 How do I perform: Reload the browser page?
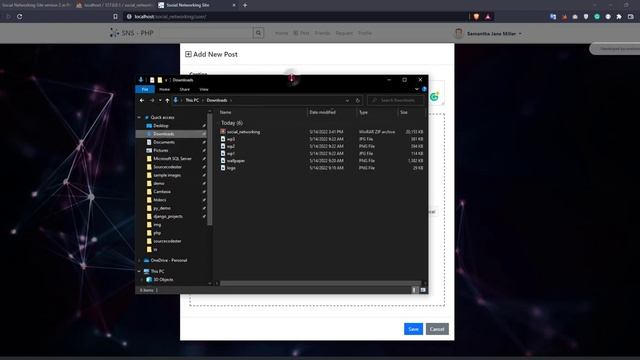(20, 16)
